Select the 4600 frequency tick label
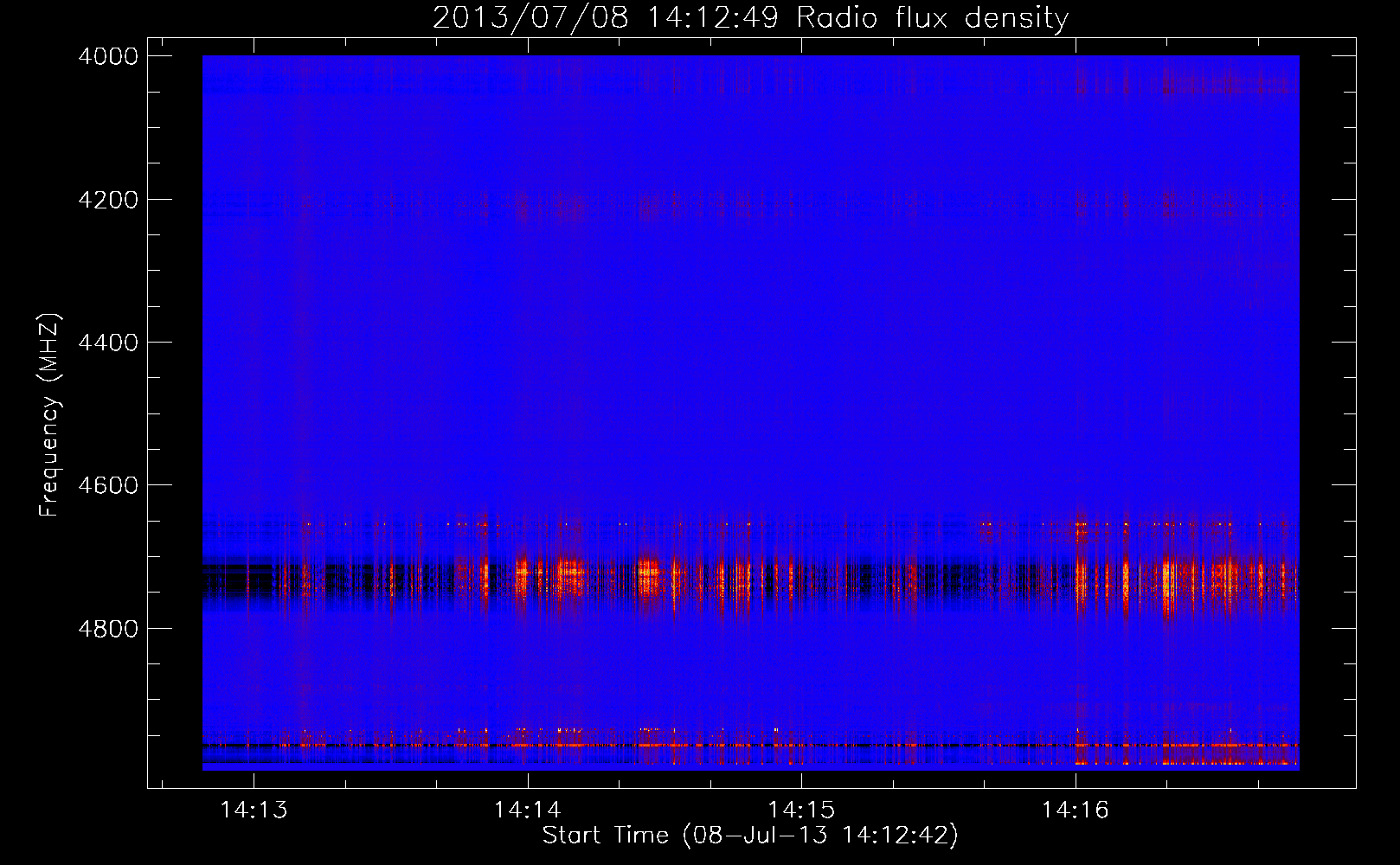 pos(108,485)
